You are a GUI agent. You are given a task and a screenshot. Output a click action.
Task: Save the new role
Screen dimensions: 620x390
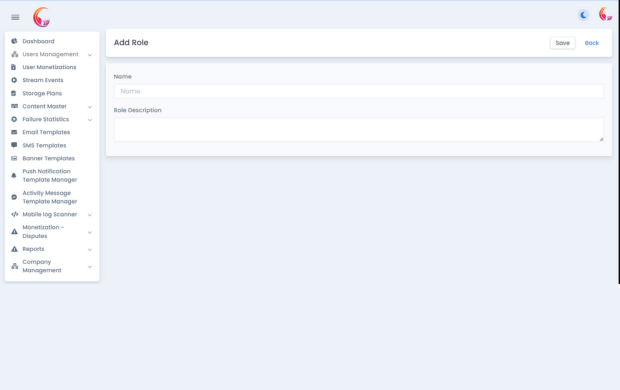[562, 43]
